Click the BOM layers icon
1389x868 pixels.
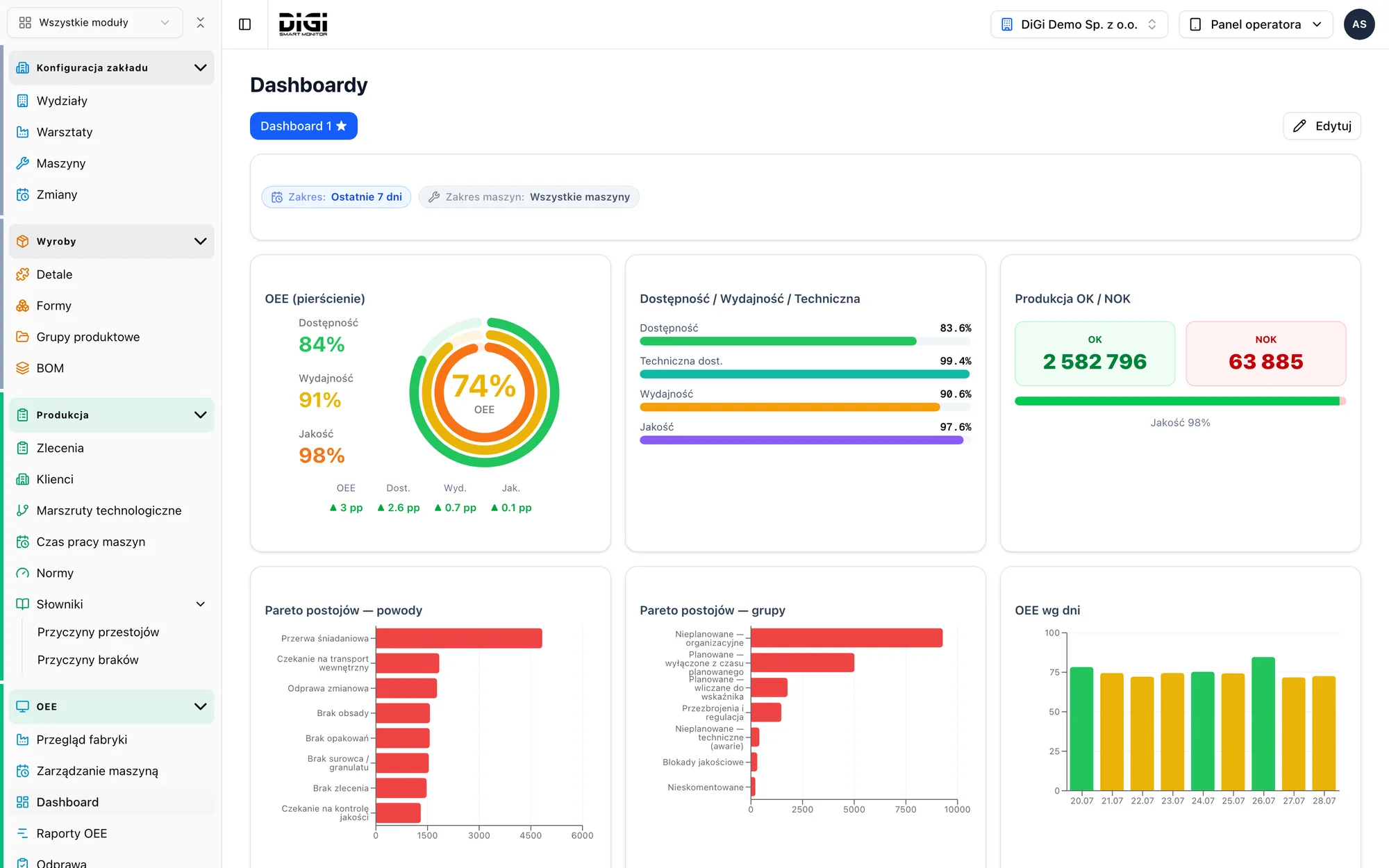pos(23,368)
